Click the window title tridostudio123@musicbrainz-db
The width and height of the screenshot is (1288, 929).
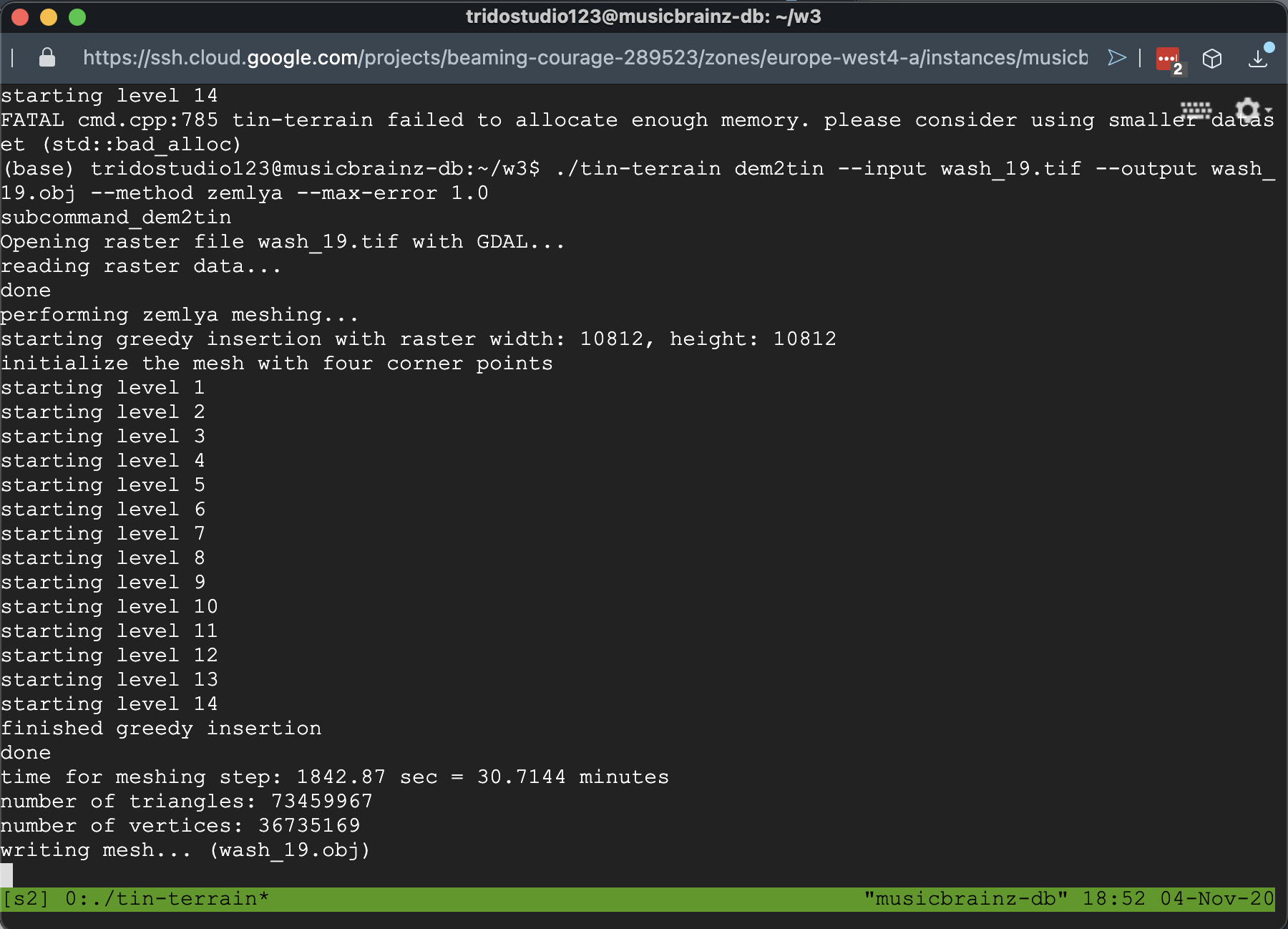[643, 16]
